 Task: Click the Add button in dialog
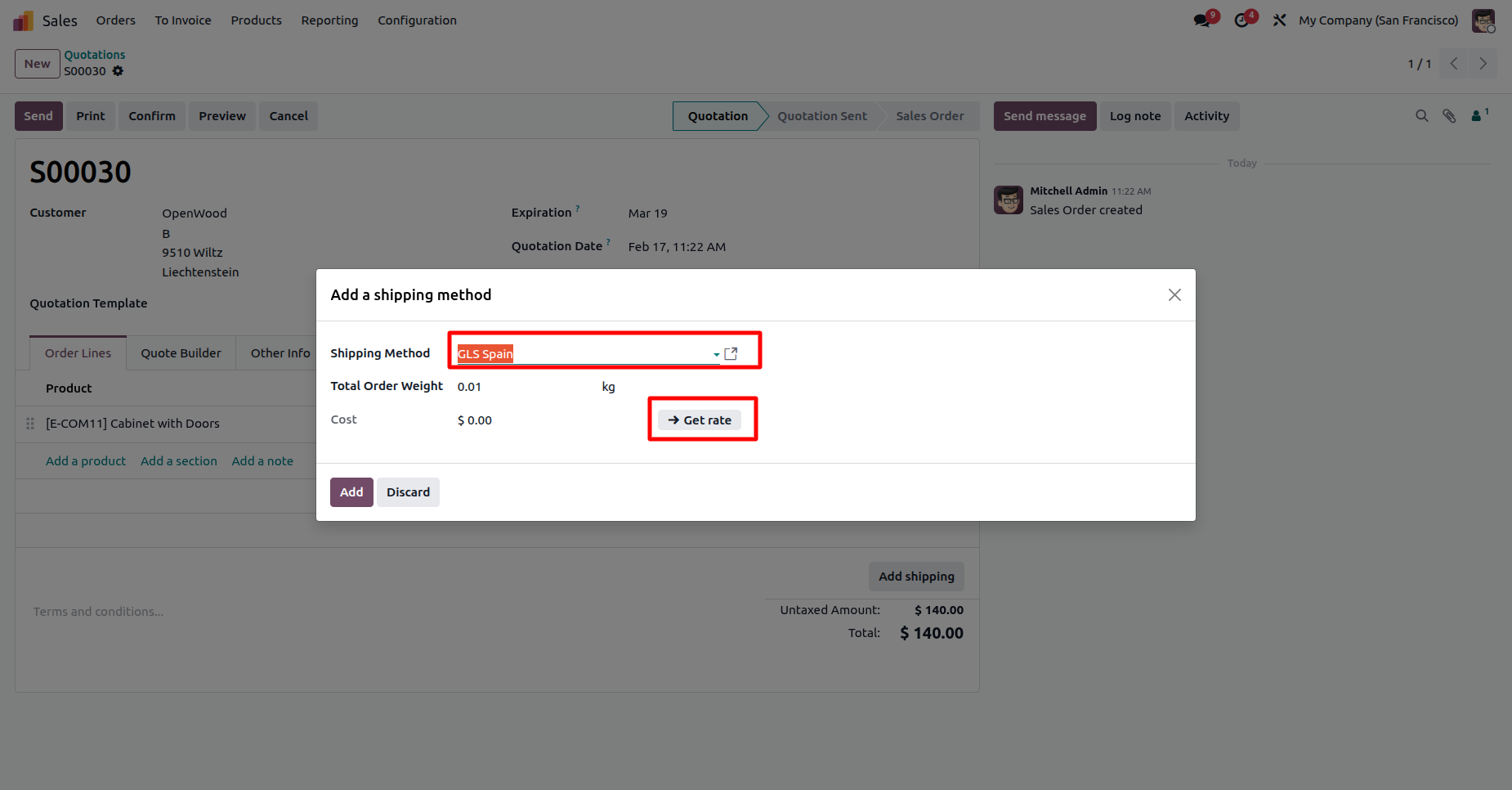tap(351, 492)
